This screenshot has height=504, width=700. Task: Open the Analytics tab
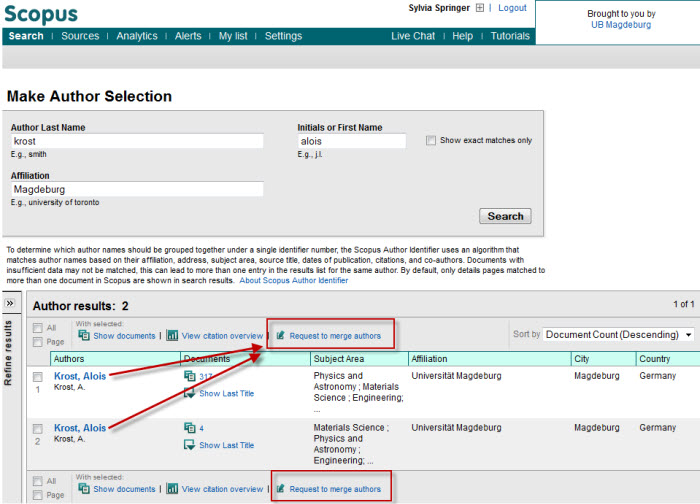point(137,36)
